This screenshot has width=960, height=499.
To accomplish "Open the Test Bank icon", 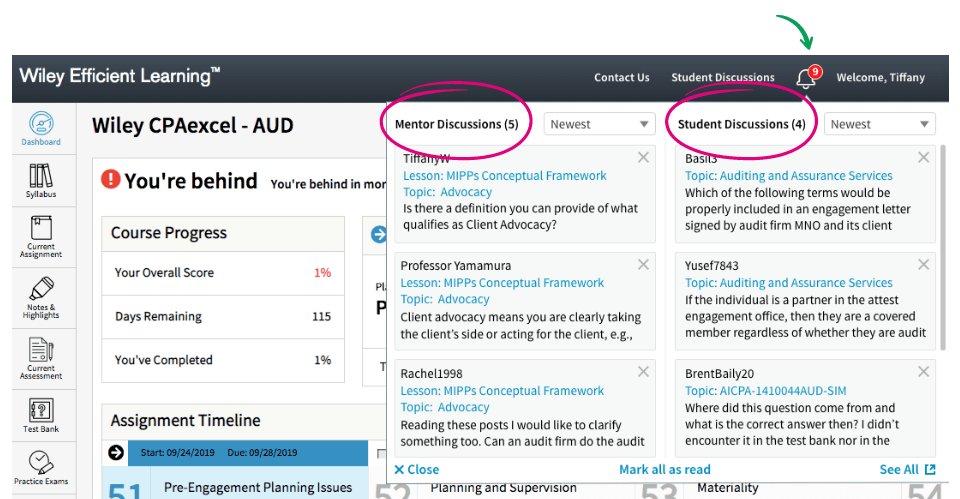I will [x=41, y=415].
